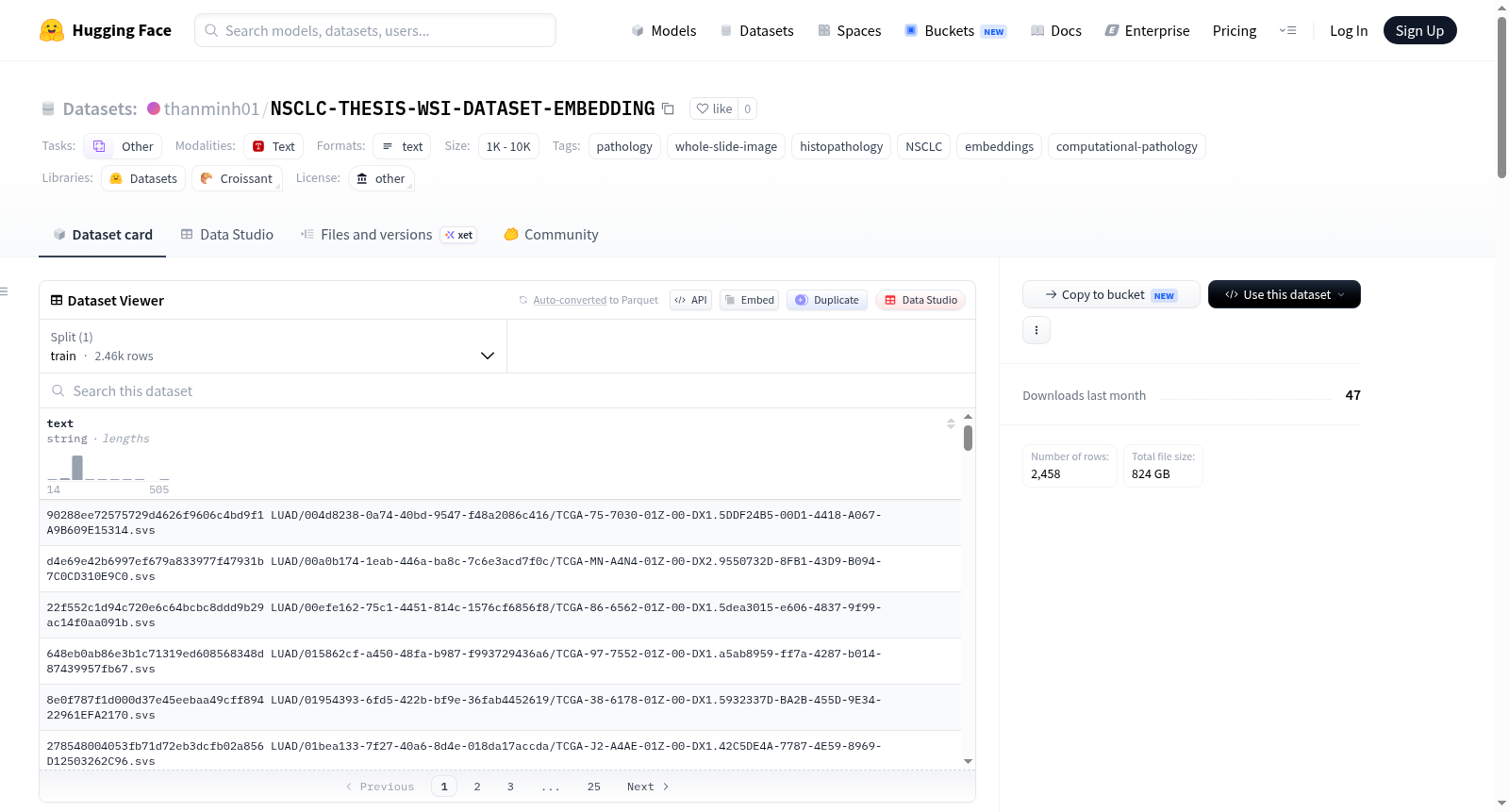The height and width of the screenshot is (812, 1509).
Task: Open the other license tag
Action: click(x=381, y=178)
